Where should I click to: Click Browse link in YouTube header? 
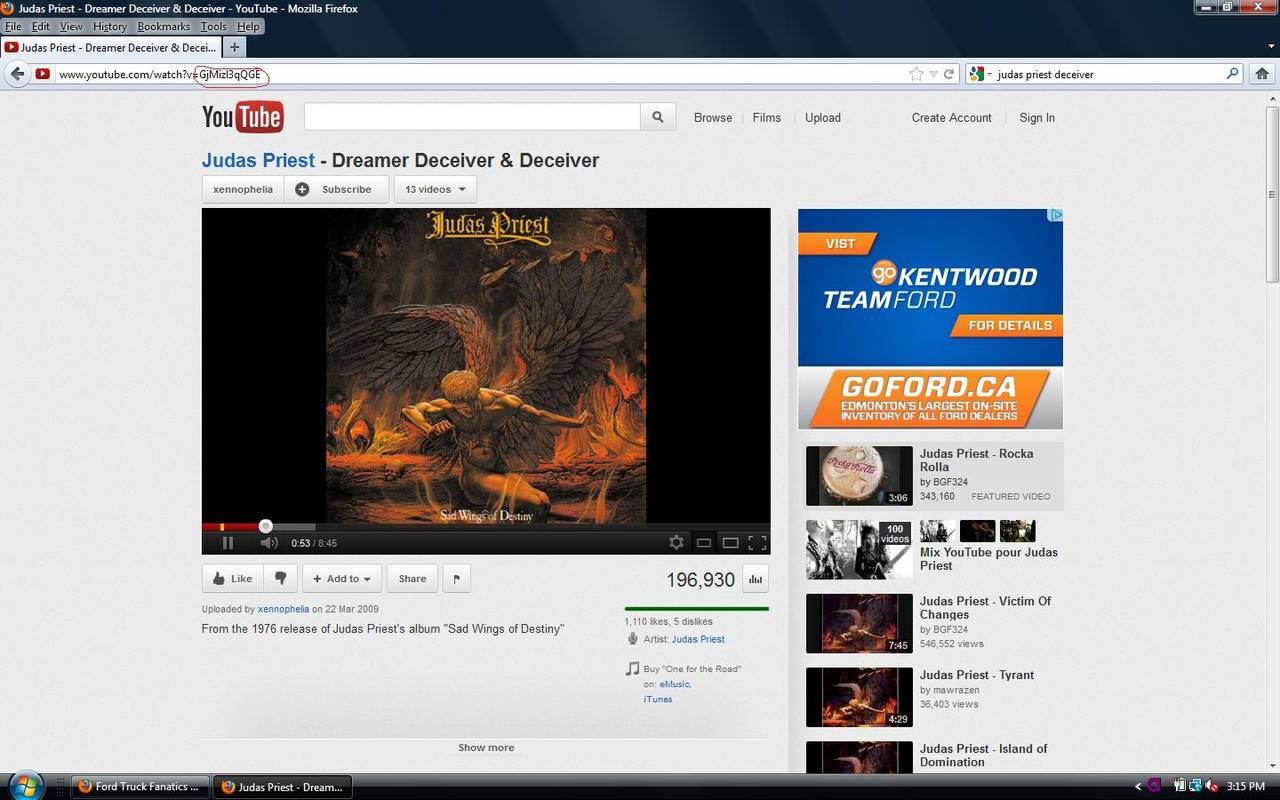click(713, 117)
